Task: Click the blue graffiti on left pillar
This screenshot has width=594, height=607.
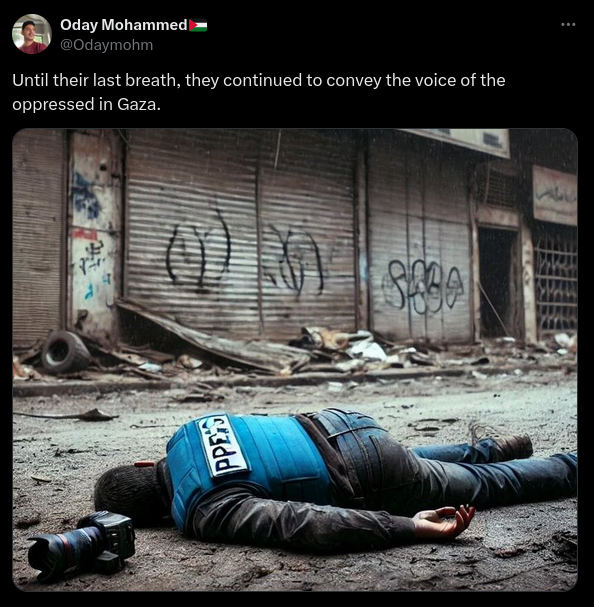Action: [x=87, y=195]
